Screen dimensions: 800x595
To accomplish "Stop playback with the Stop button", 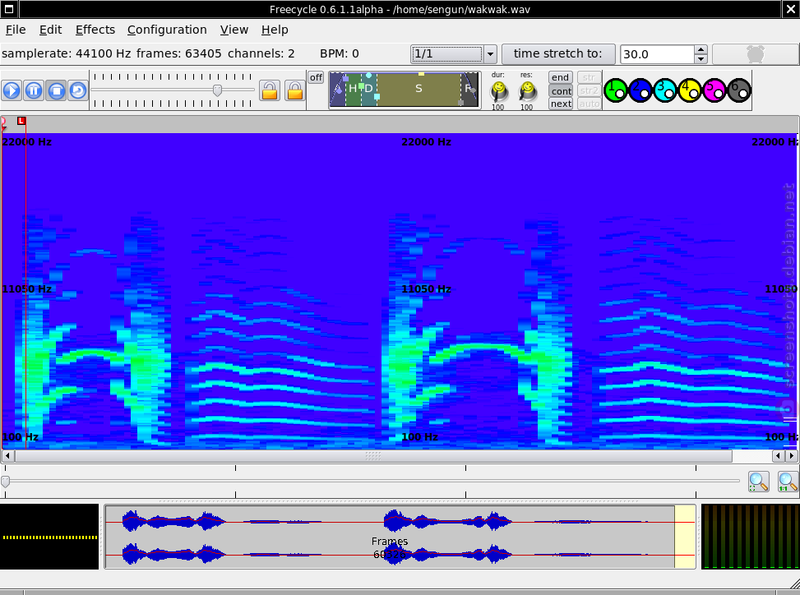I will (56, 91).
